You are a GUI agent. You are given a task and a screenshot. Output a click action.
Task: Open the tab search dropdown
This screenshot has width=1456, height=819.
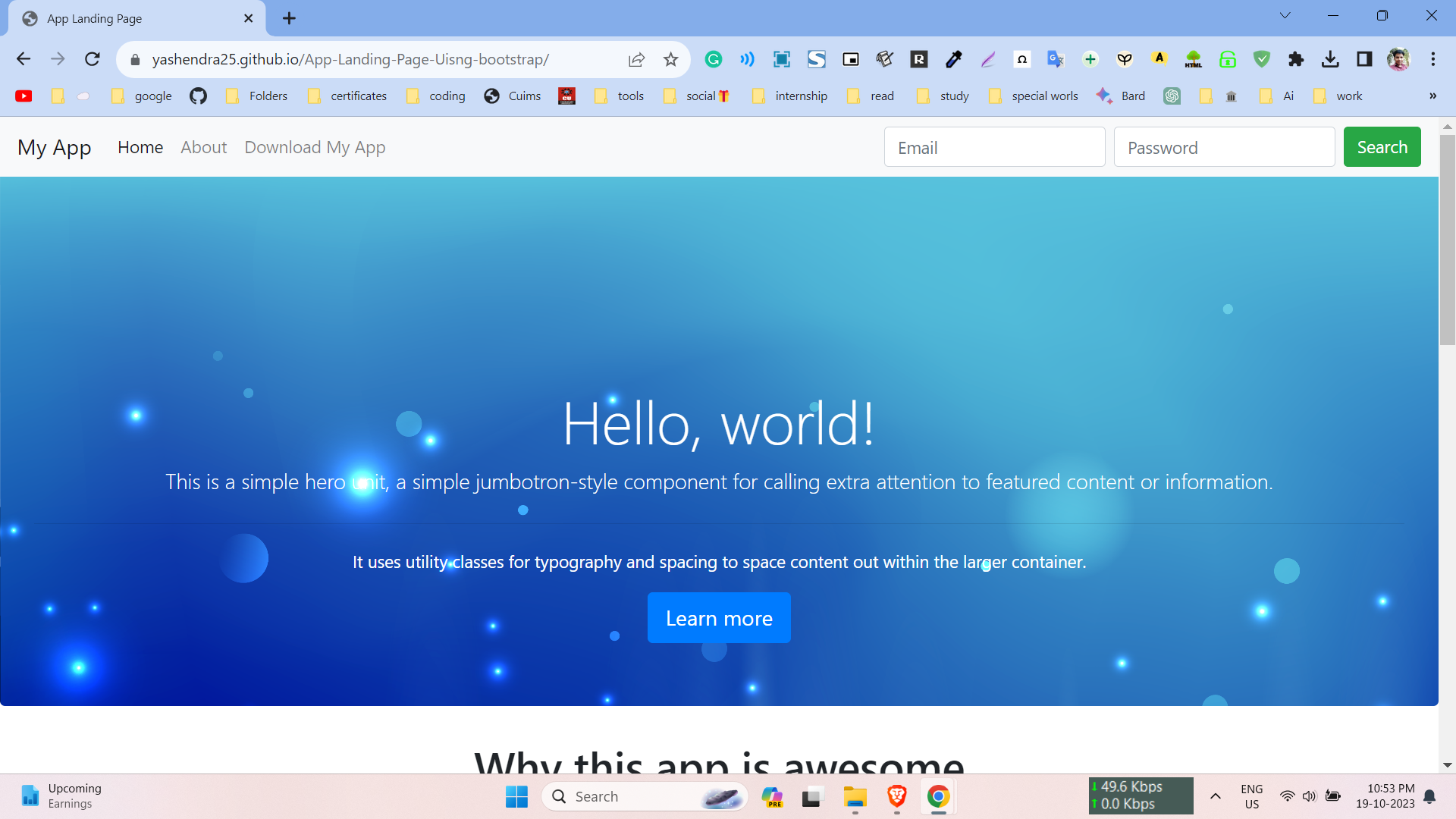pos(1285,15)
